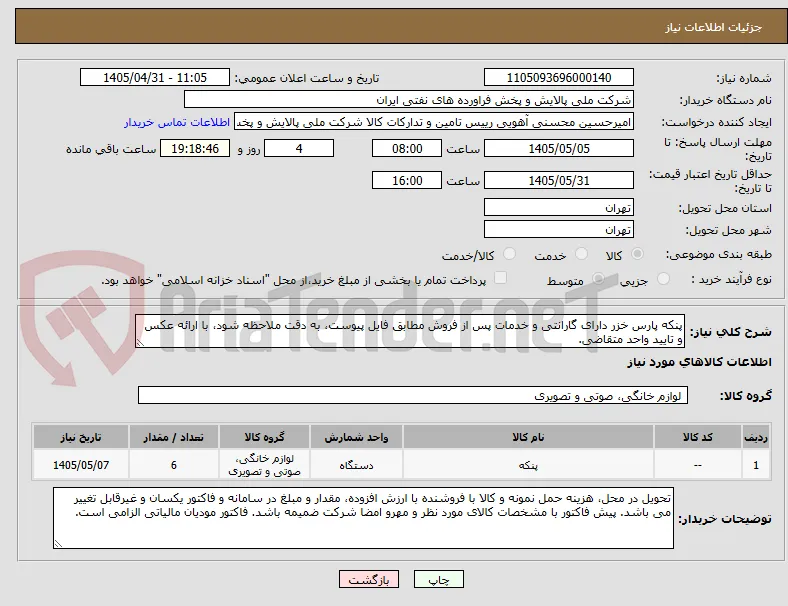Click the ردیف column header
The height and width of the screenshot is (606, 788).
[x=756, y=437]
